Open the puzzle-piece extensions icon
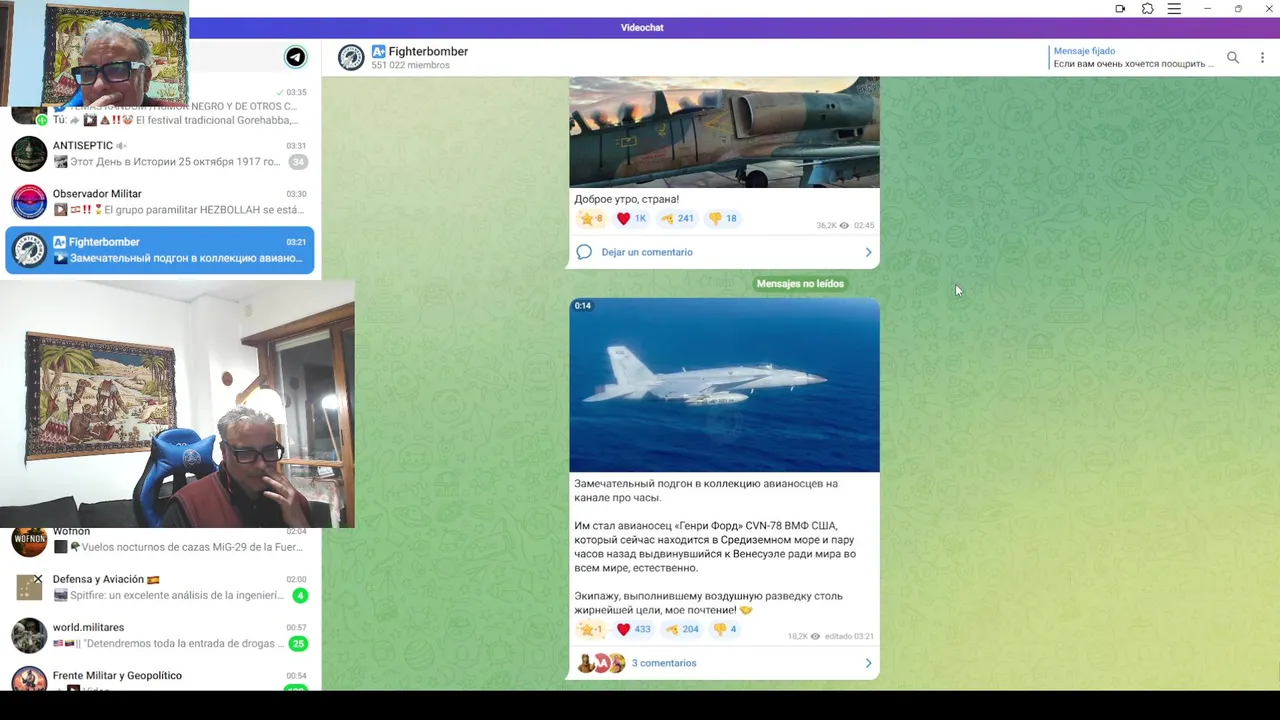This screenshot has width=1280, height=720. [1147, 9]
